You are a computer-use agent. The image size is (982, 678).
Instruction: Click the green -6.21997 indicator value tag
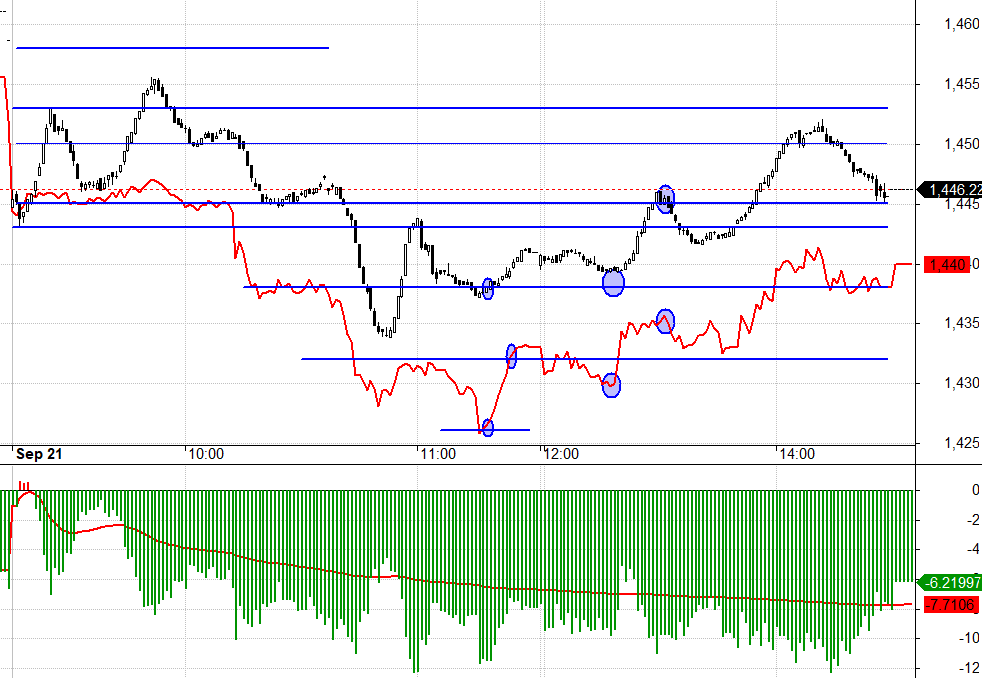coord(950,582)
